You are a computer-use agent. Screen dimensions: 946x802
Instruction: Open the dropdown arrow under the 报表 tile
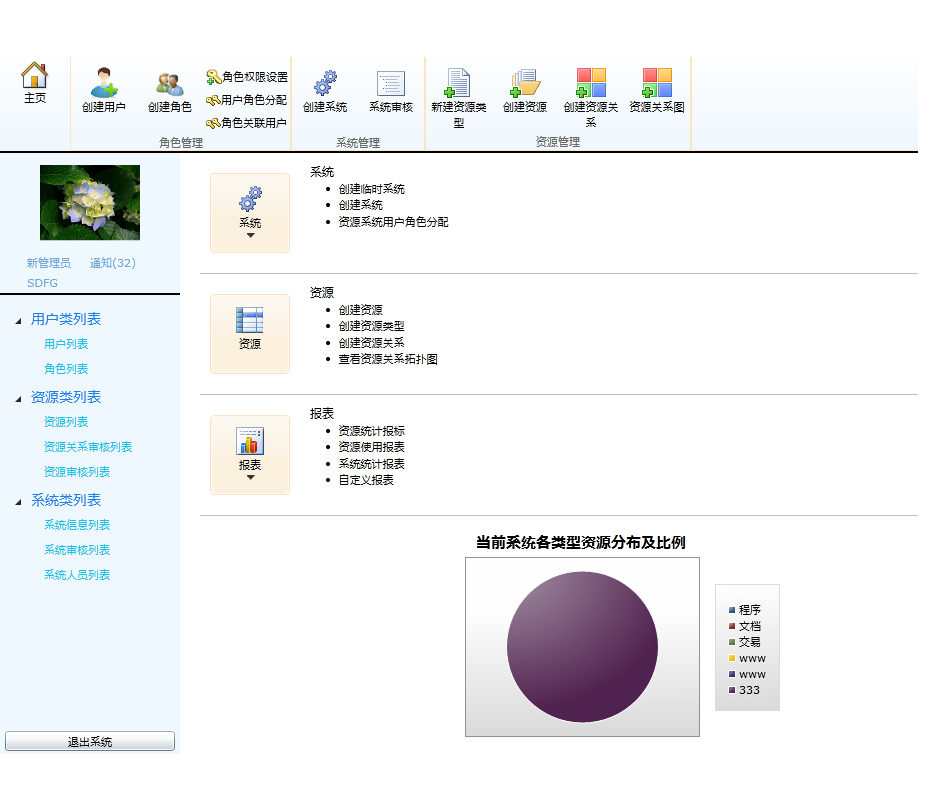click(x=250, y=477)
